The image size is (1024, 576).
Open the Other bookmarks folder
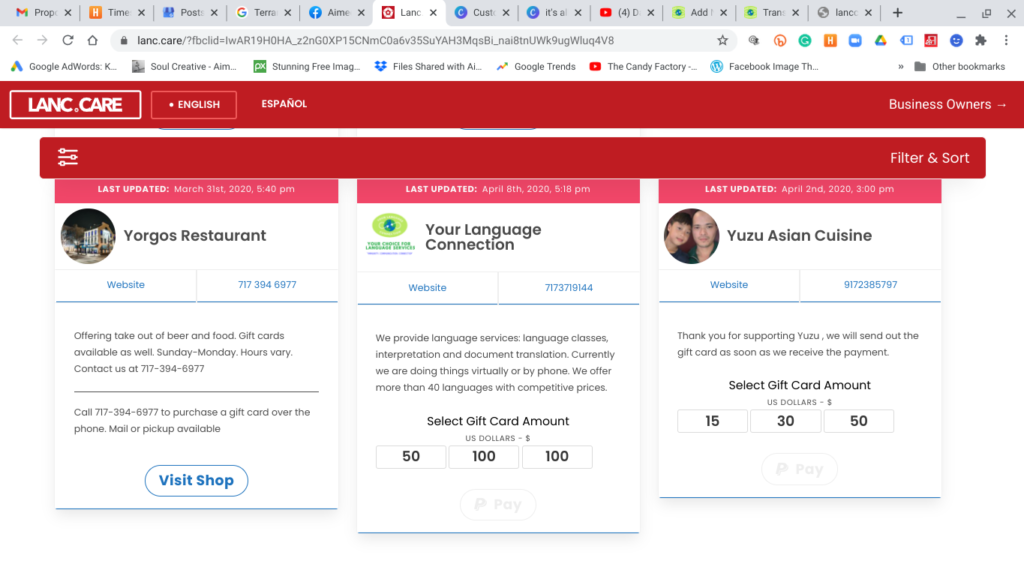pyautogui.click(x=959, y=67)
